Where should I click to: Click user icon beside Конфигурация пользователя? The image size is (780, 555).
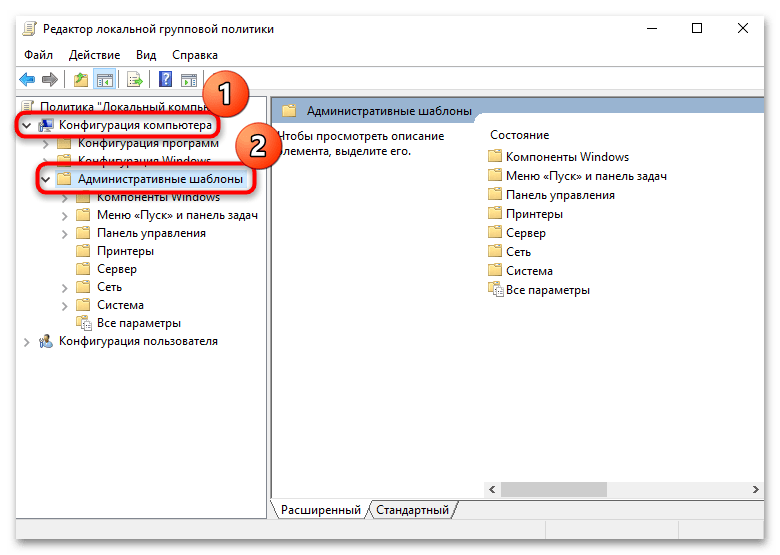click(46, 341)
